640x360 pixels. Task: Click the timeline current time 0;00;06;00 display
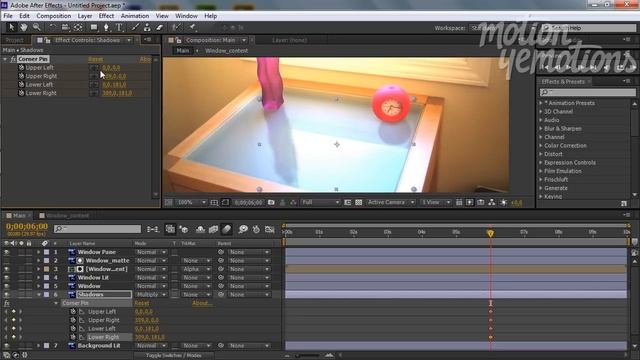(x=27, y=227)
